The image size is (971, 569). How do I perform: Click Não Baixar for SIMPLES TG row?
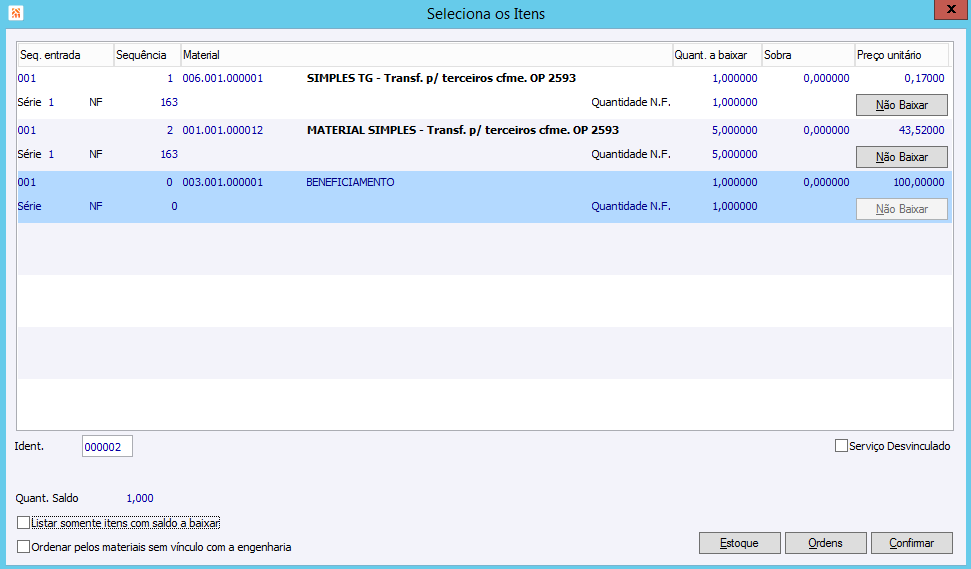point(902,105)
